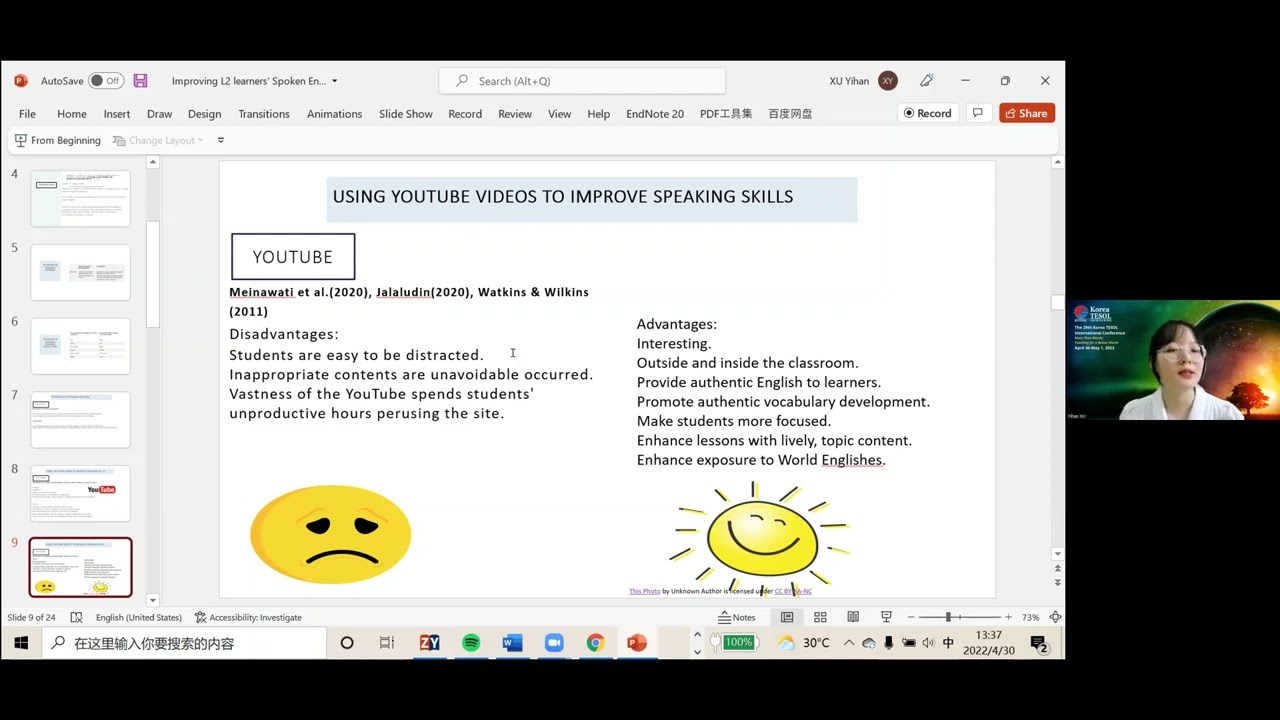Select slide 6 thumbnail
The image size is (1280, 720).
click(x=81, y=346)
